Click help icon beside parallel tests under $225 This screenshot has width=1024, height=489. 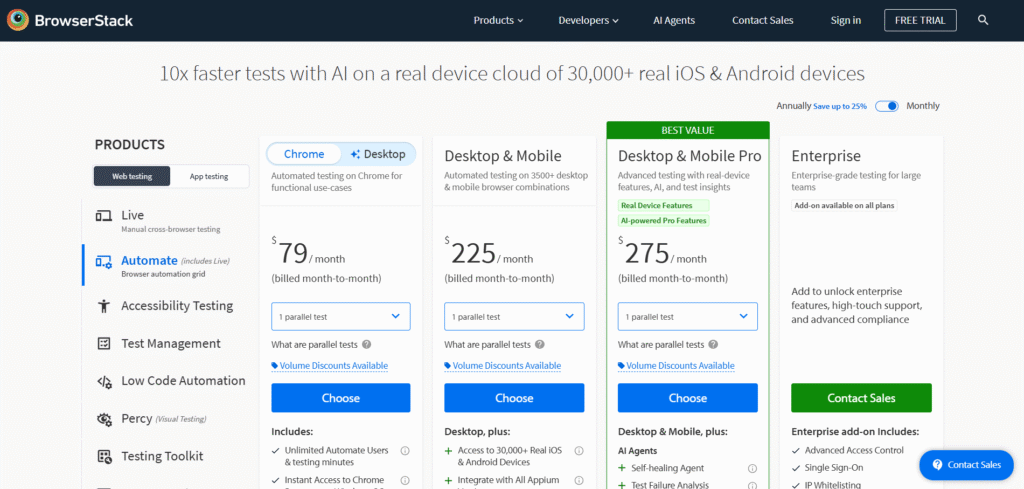[540, 345]
